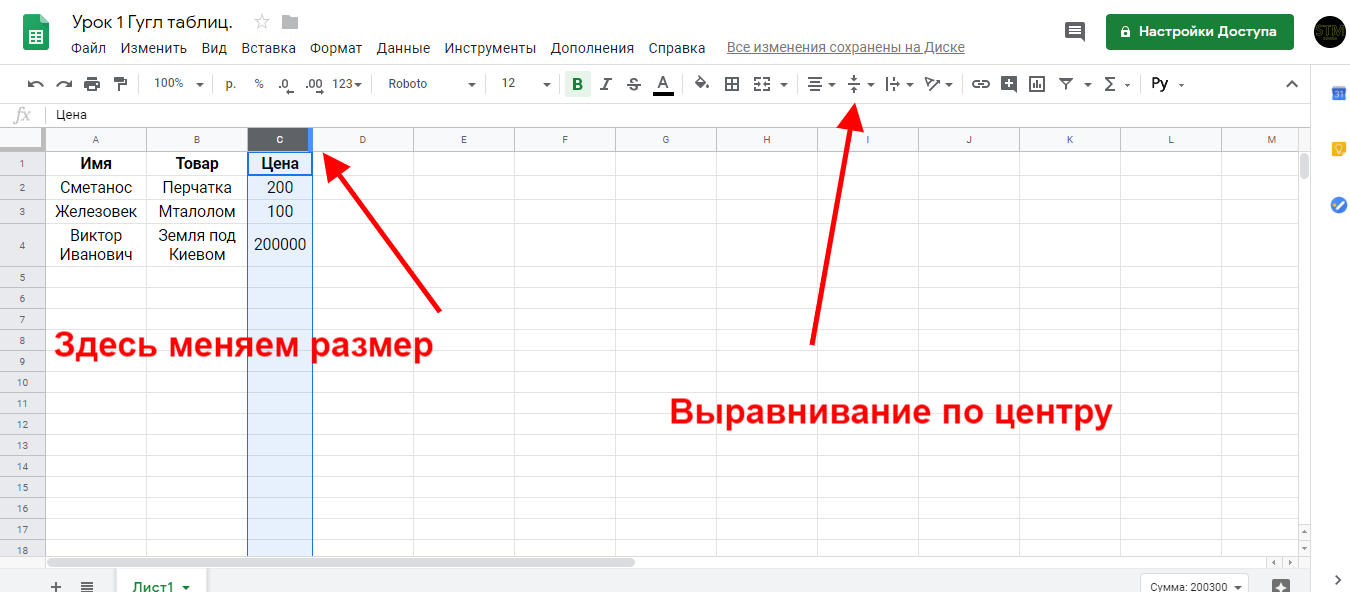Open horizontal align dropdown
Image resolution: width=1350 pixels, height=592 pixels.
tap(822, 84)
